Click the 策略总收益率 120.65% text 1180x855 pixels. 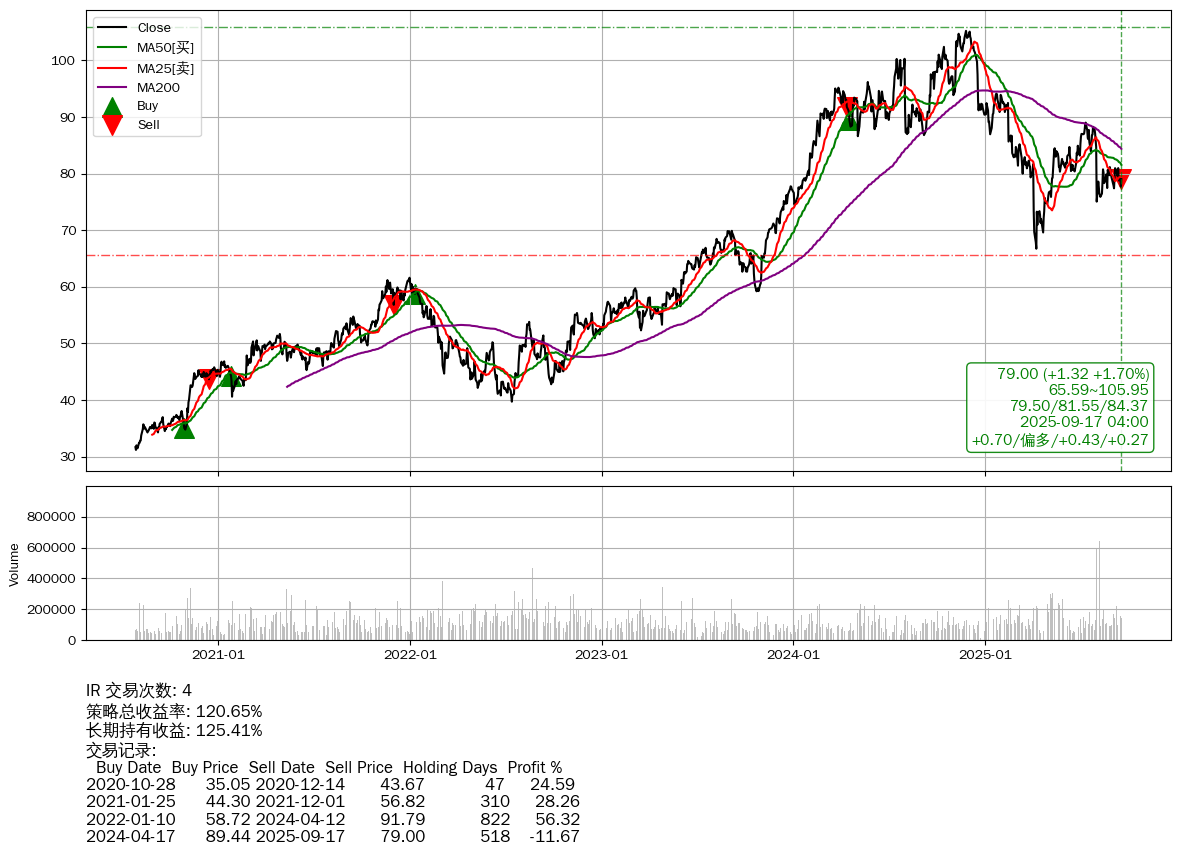coord(174,711)
